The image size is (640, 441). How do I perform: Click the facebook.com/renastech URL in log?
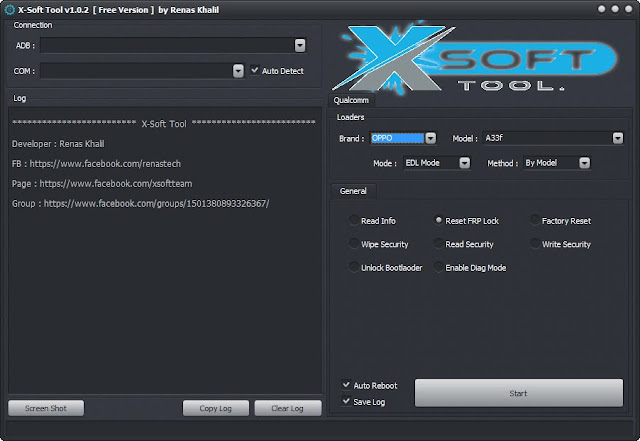105,164
